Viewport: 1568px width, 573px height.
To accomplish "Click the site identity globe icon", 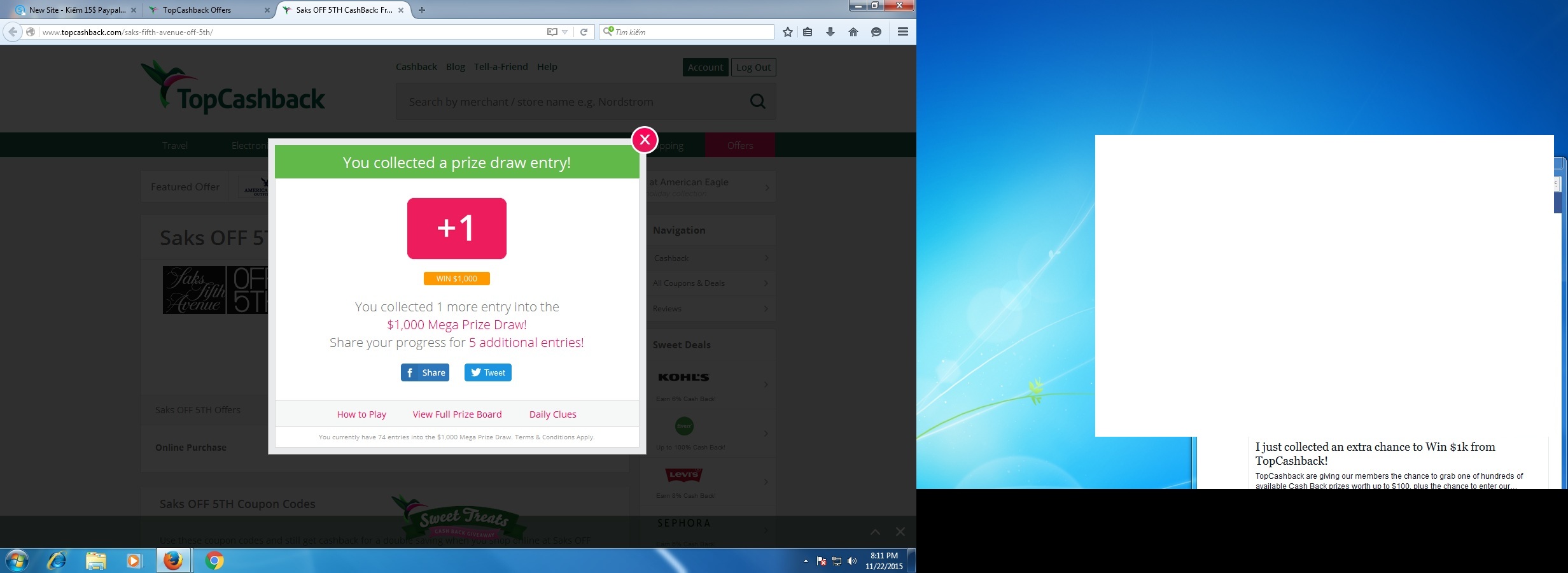I will [31, 32].
